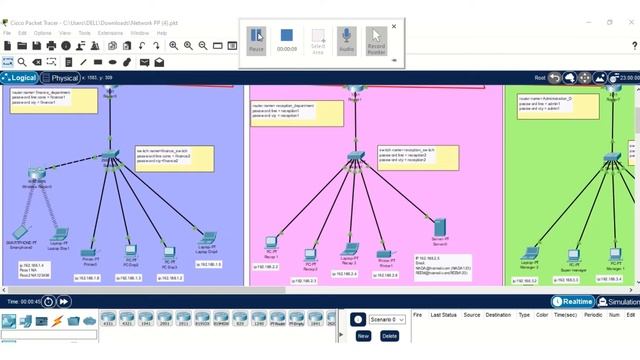The image size is (640, 360).
Task: Open the Edit menu
Action: pyautogui.click(x=22, y=33)
